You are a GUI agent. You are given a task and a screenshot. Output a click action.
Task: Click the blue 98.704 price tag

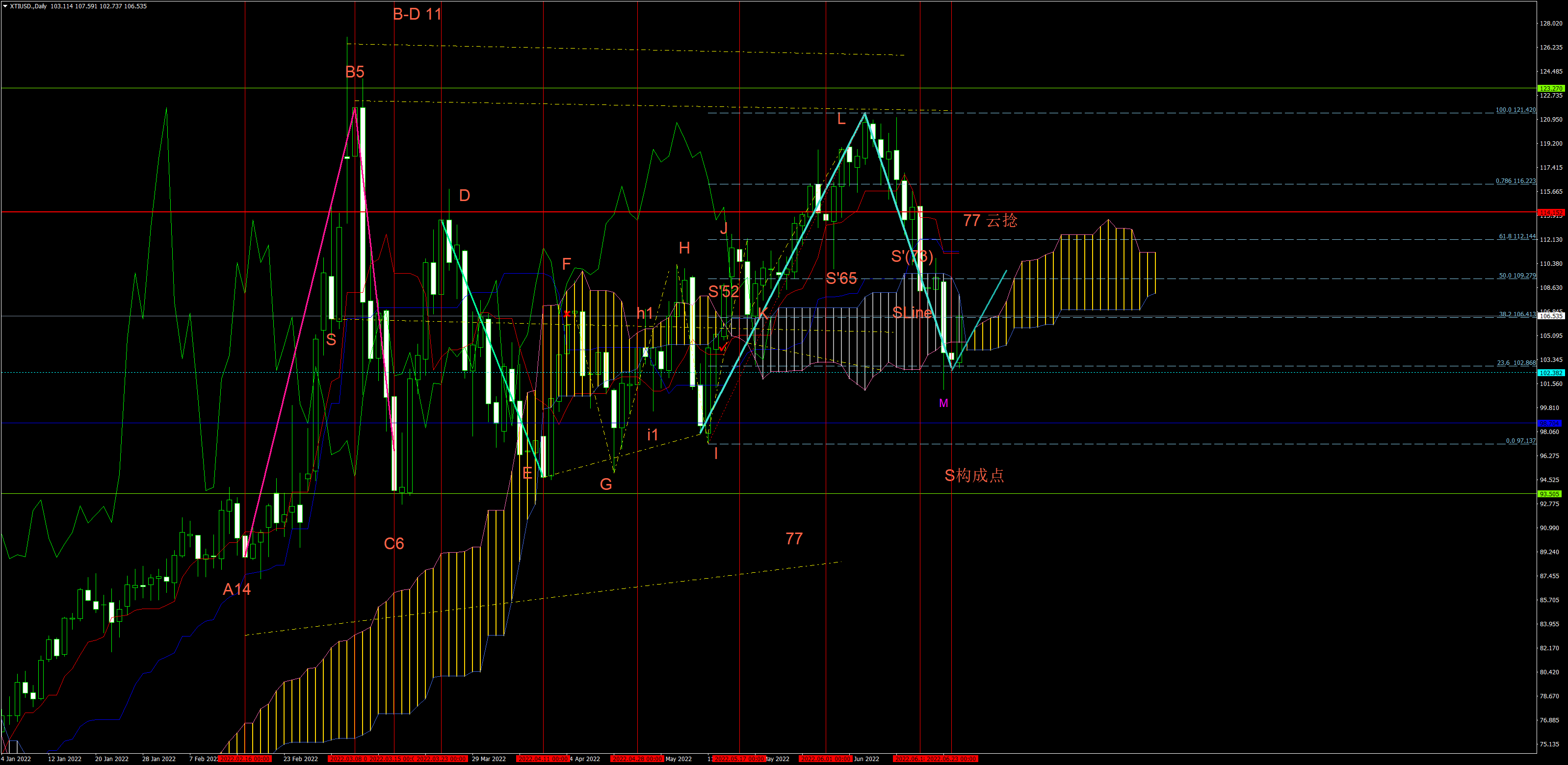(1551, 423)
